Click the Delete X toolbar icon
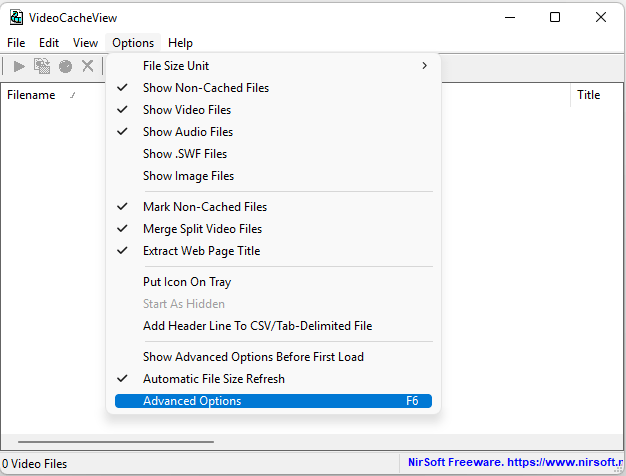 87,66
